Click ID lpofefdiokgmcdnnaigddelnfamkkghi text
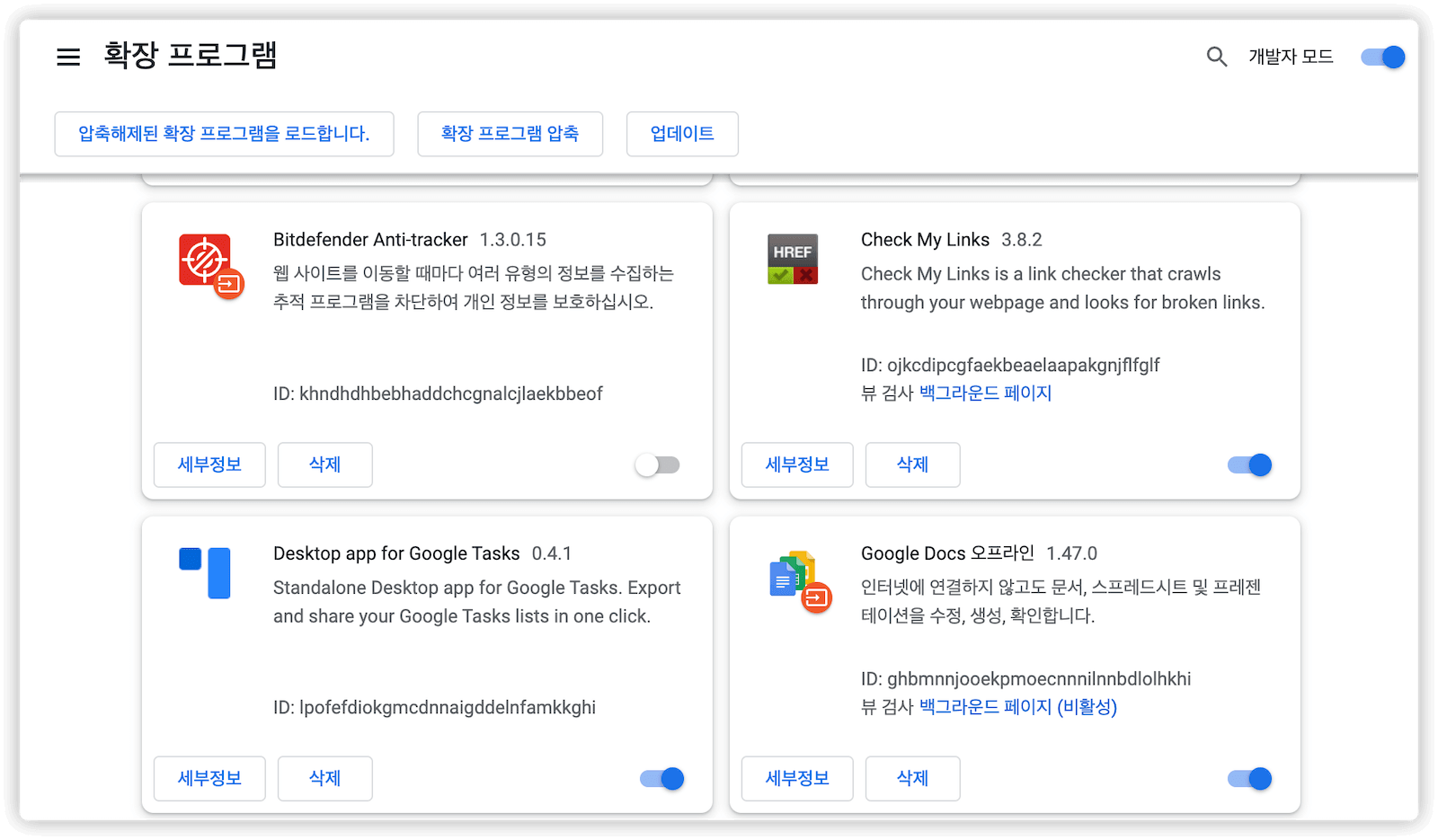 [434, 707]
